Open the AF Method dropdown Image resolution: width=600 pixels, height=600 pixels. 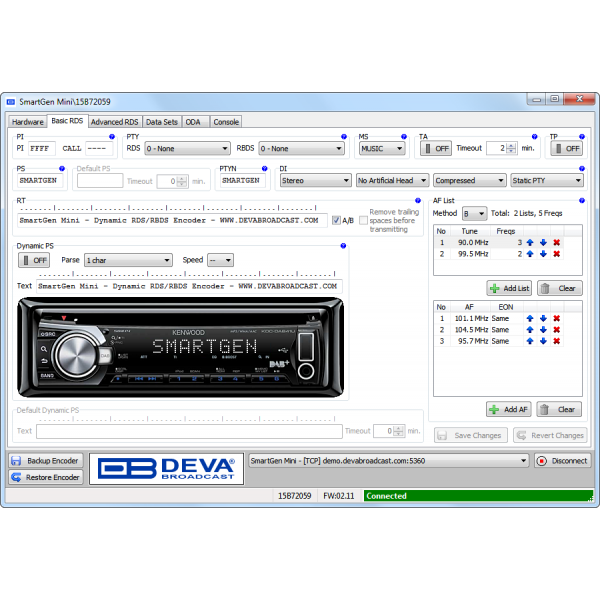click(474, 214)
